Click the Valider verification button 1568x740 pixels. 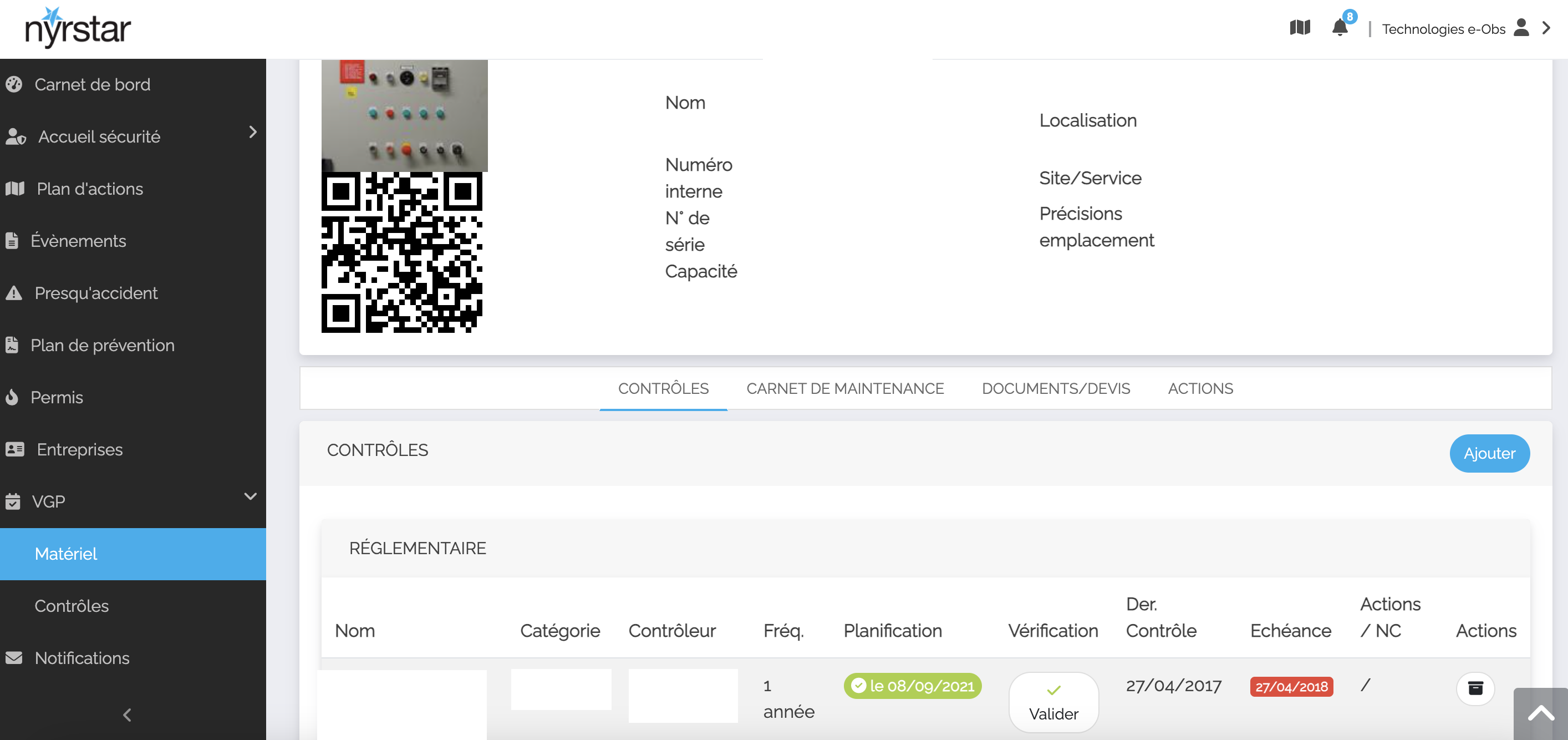click(x=1053, y=702)
